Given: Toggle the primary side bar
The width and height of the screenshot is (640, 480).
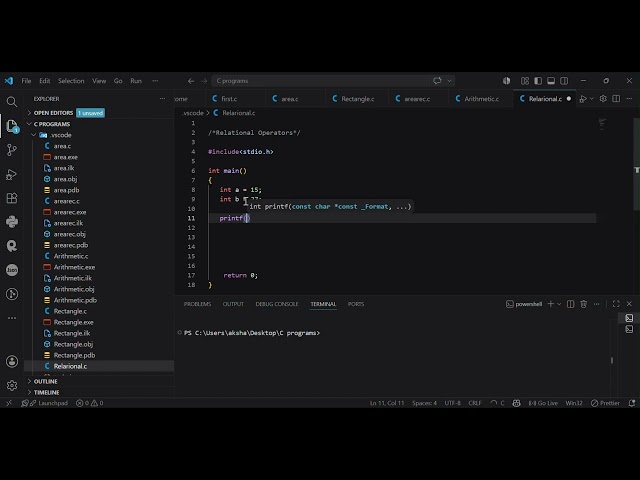Looking at the screenshot, I should coord(538,81).
